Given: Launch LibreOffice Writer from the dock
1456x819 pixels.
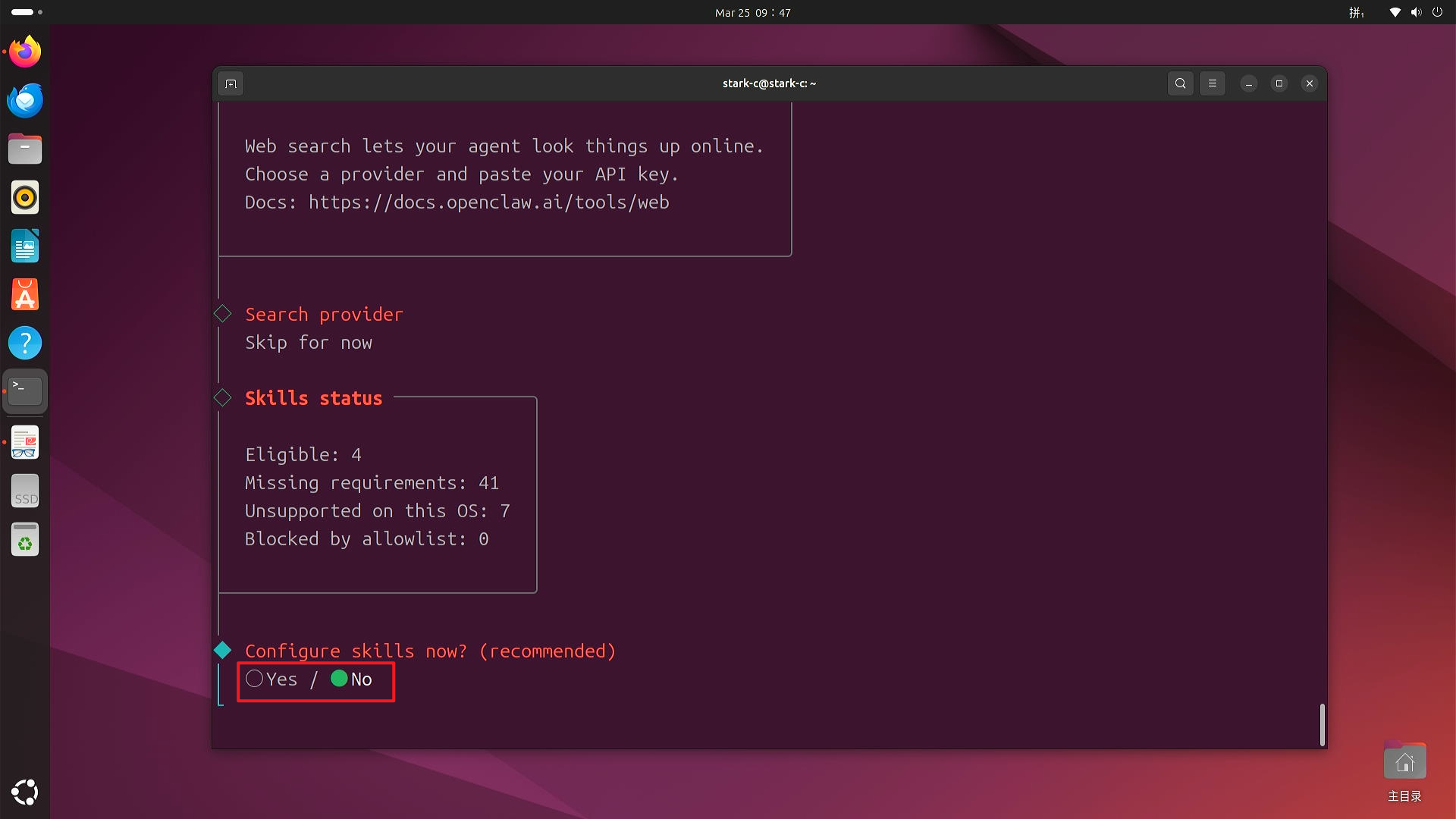Looking at the screenshot, I should click(x=25, y=246).
